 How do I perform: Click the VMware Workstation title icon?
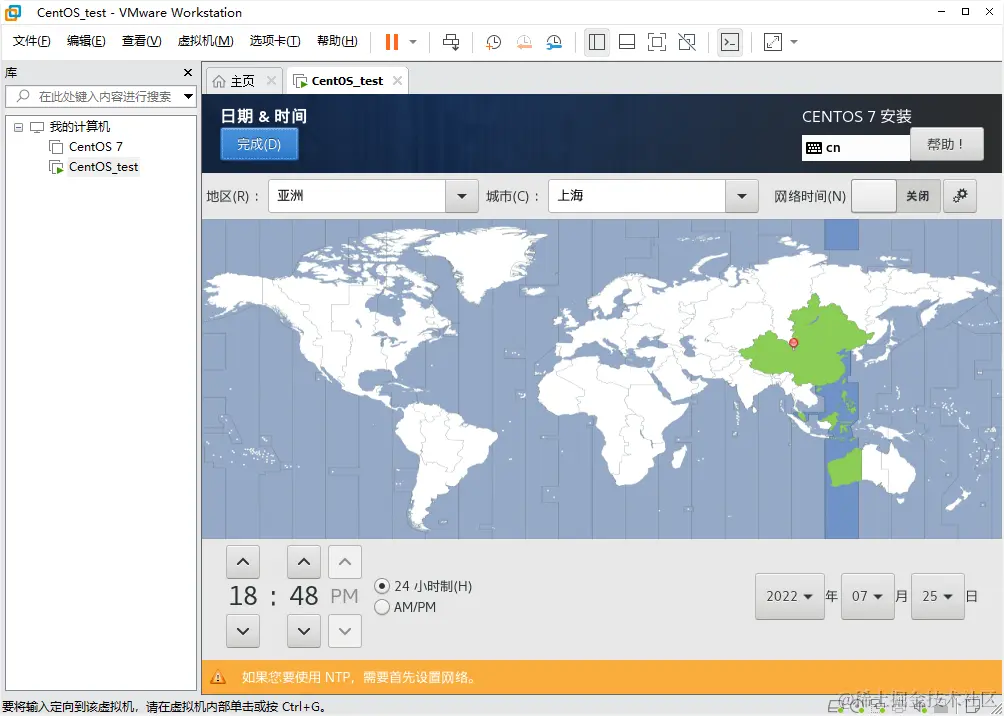click(13, 12)
